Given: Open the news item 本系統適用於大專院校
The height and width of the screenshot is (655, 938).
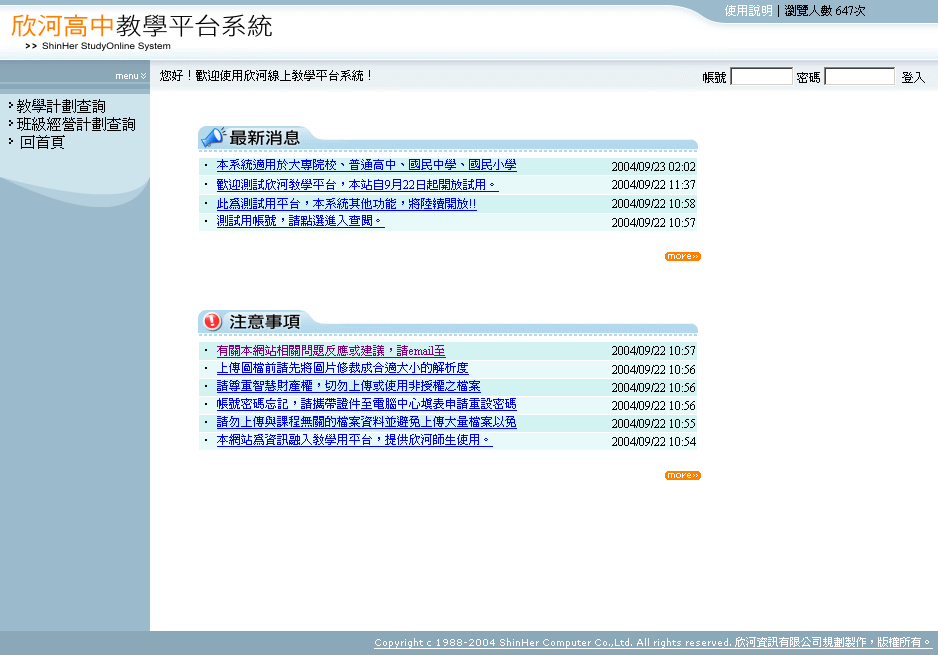Looking at the screenshot, I should click(366, 166).
